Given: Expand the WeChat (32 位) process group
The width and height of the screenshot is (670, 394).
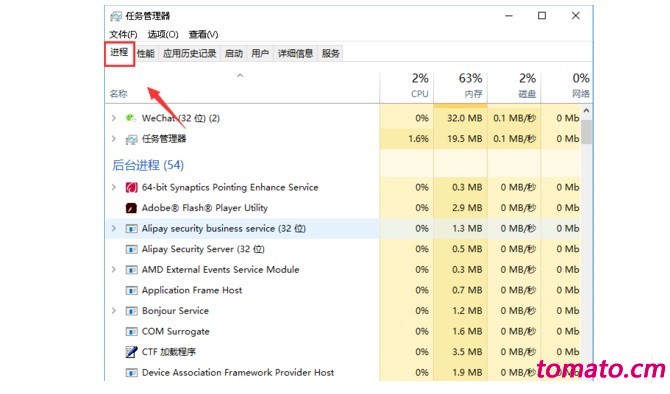Looking at the screenshot, I should (114, 118).
